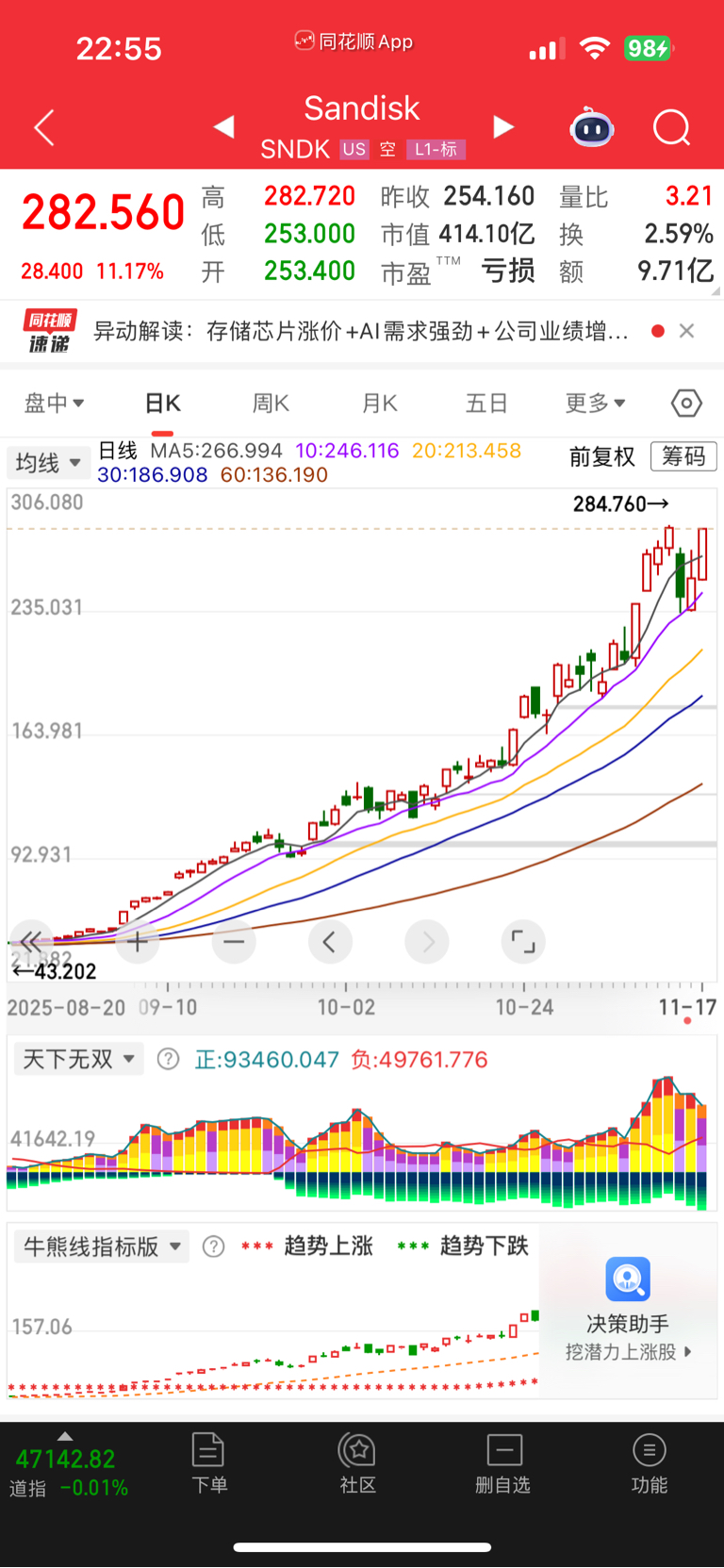Tap the 同花顺速递 logo
Viewport: 724px width, 1568px height.
(x=48, y=331)
